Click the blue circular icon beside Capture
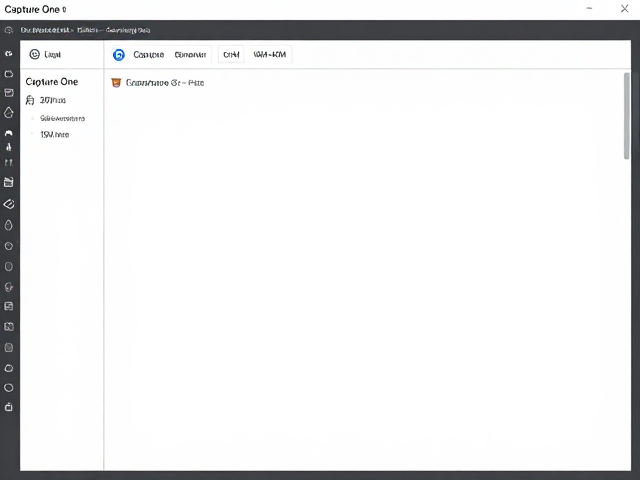The height and width of the screenshot is (480, 640). (x=119, y=55)
